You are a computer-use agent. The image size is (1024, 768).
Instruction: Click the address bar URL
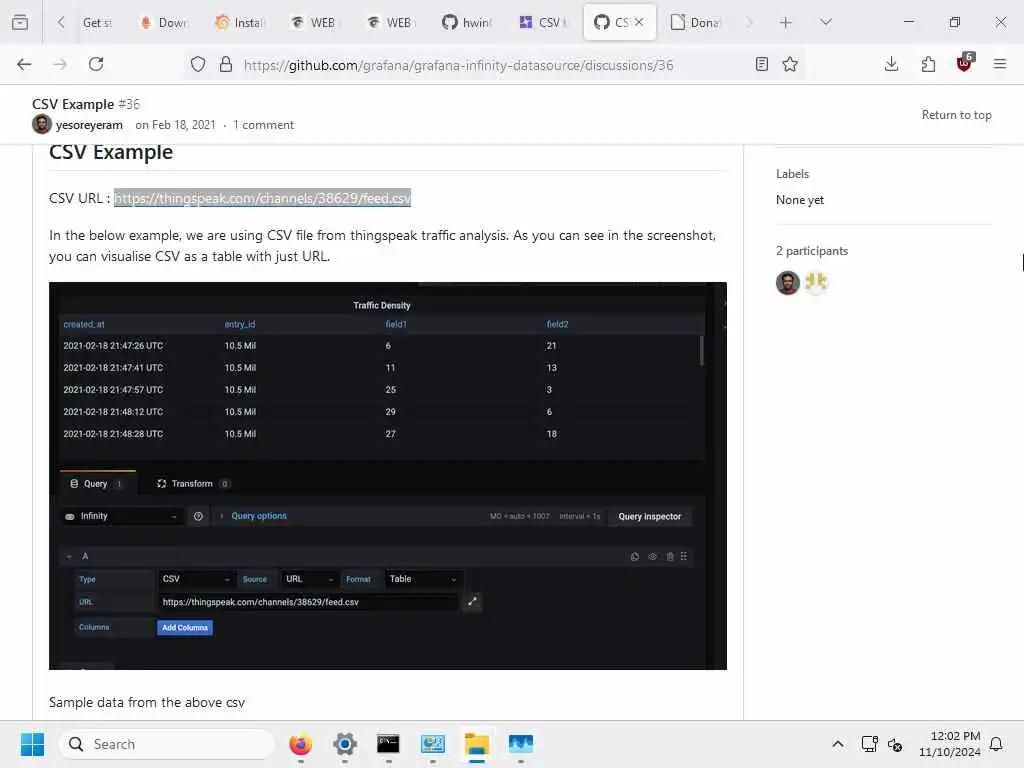tap(458, 65)
